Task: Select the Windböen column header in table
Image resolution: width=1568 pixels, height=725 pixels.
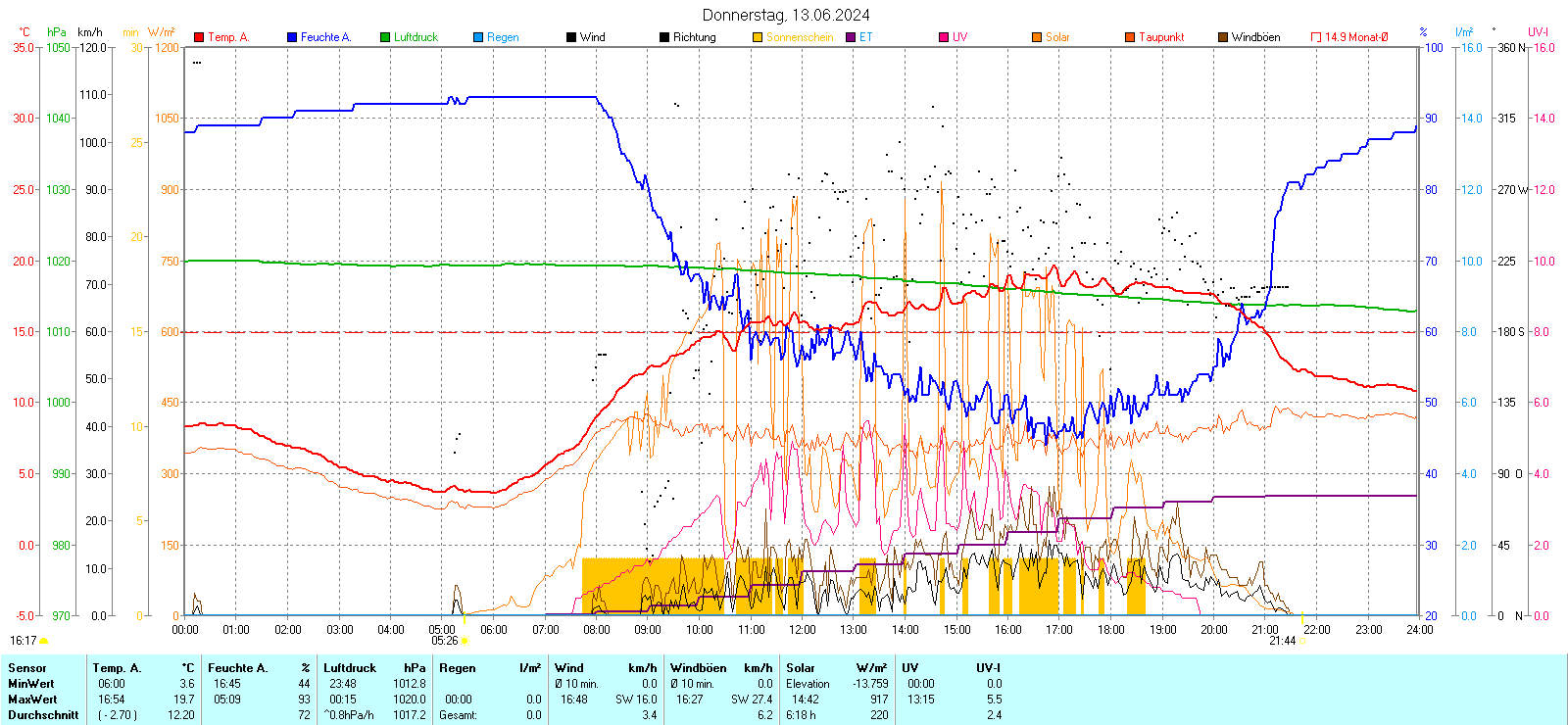Action: pos(698,668)
